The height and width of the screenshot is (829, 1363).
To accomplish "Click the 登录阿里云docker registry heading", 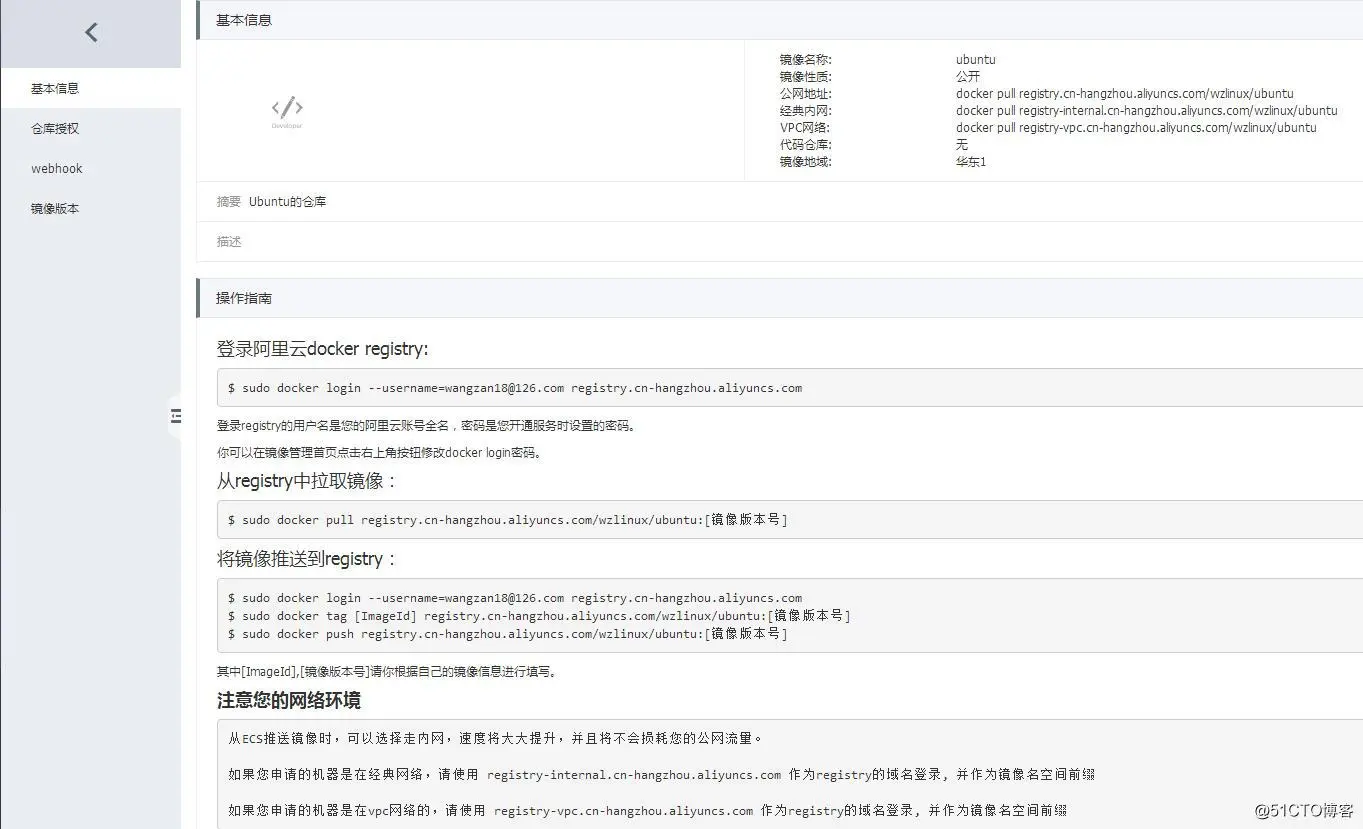I will (x=322, y=349).
